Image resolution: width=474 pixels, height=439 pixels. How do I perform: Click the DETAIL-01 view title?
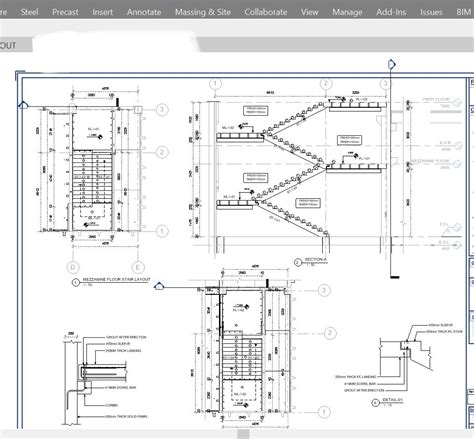(393, 399)
